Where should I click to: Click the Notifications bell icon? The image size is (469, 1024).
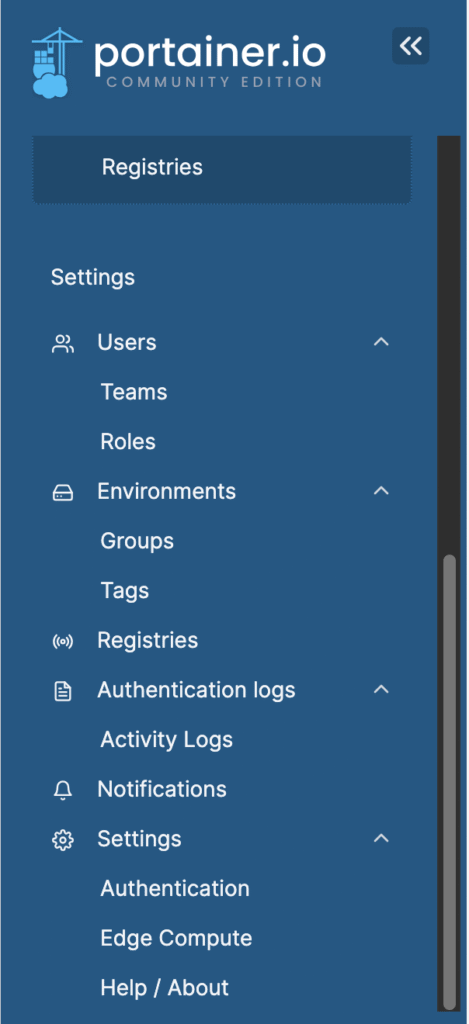pyautogui.click(x=63, y=790)
